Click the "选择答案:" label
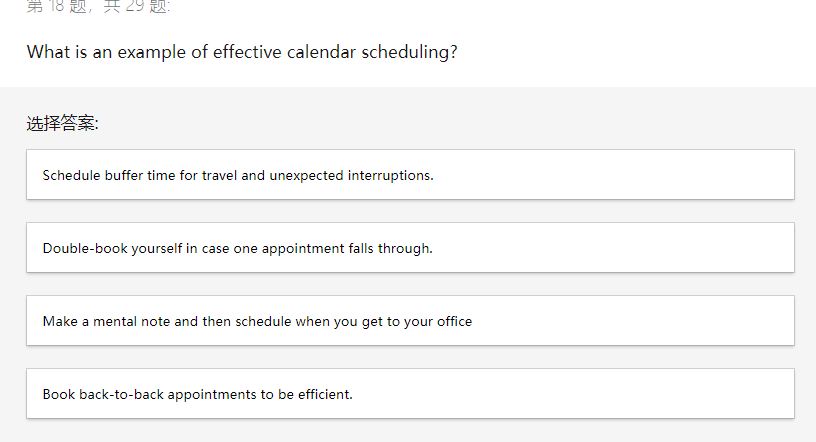 (63, 123)
